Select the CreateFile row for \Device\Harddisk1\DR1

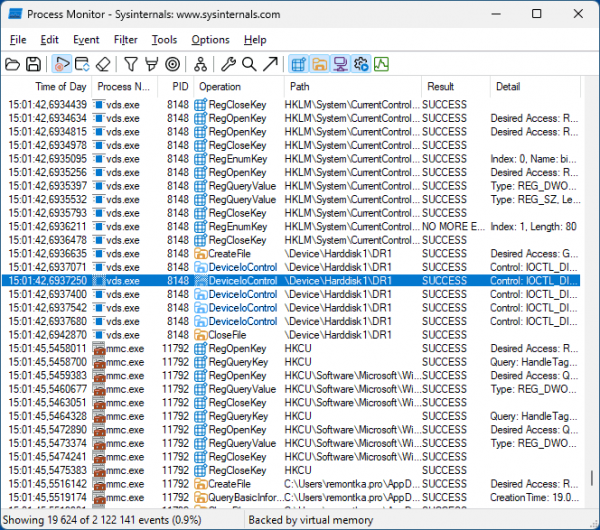(x=291, y=253)
